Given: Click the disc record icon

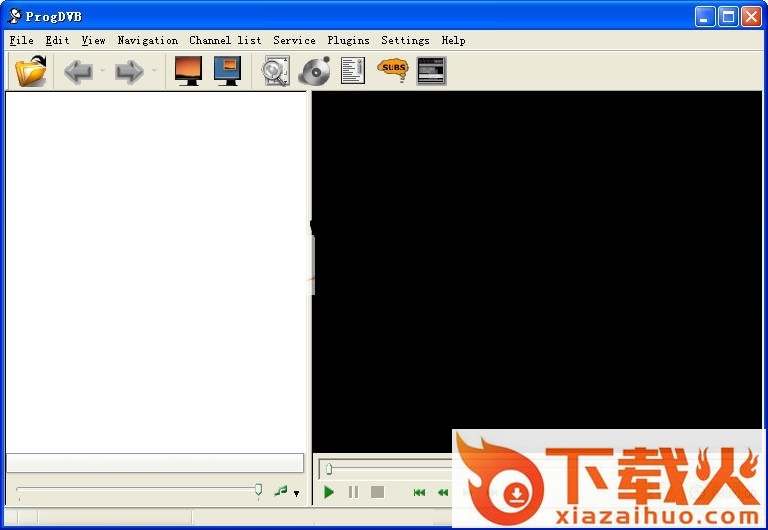Looking at the screenshot, I should (x=314, y=71).
